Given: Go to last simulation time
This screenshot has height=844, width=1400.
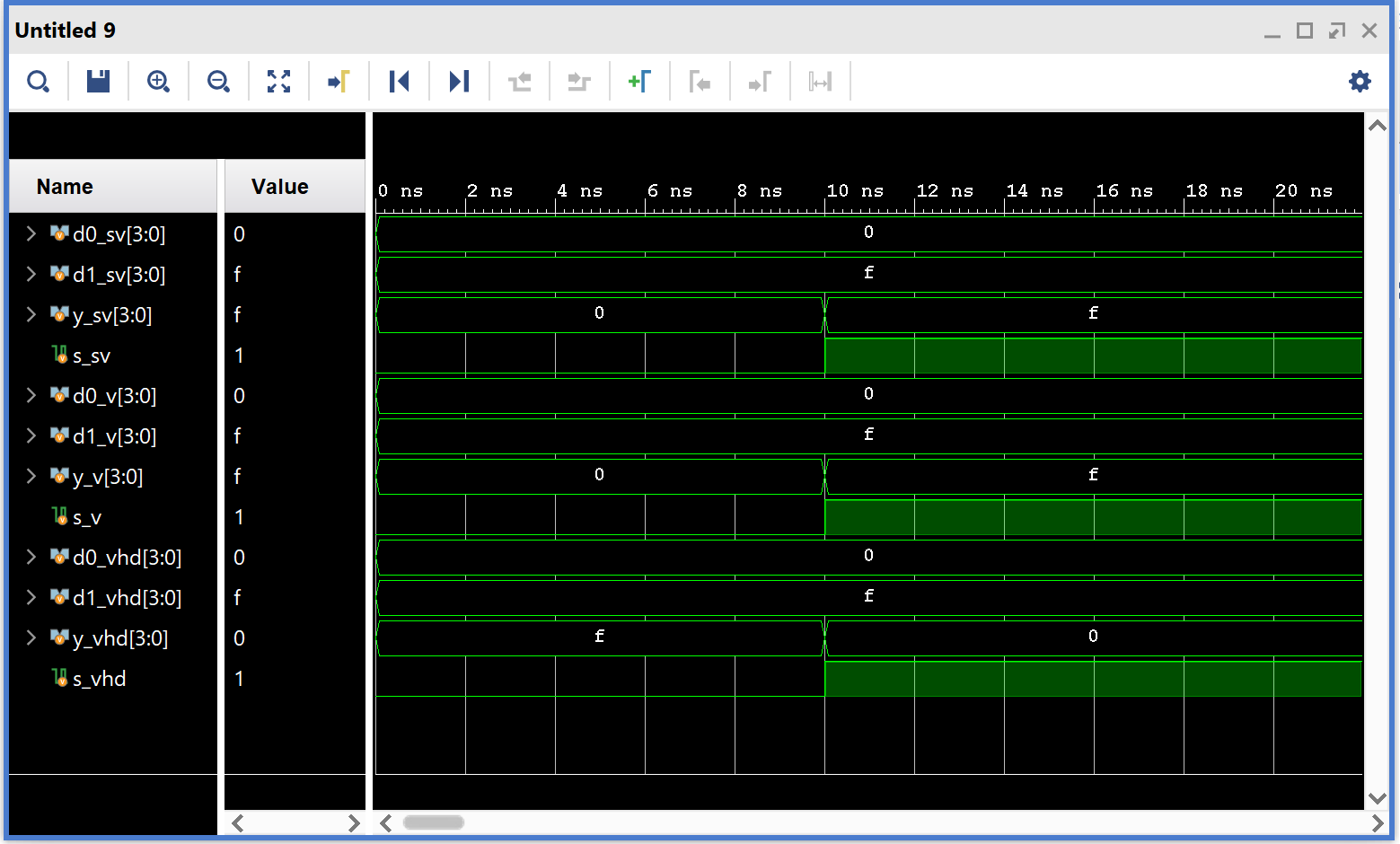Looking at the screenshot, I should tap(459, 82).
